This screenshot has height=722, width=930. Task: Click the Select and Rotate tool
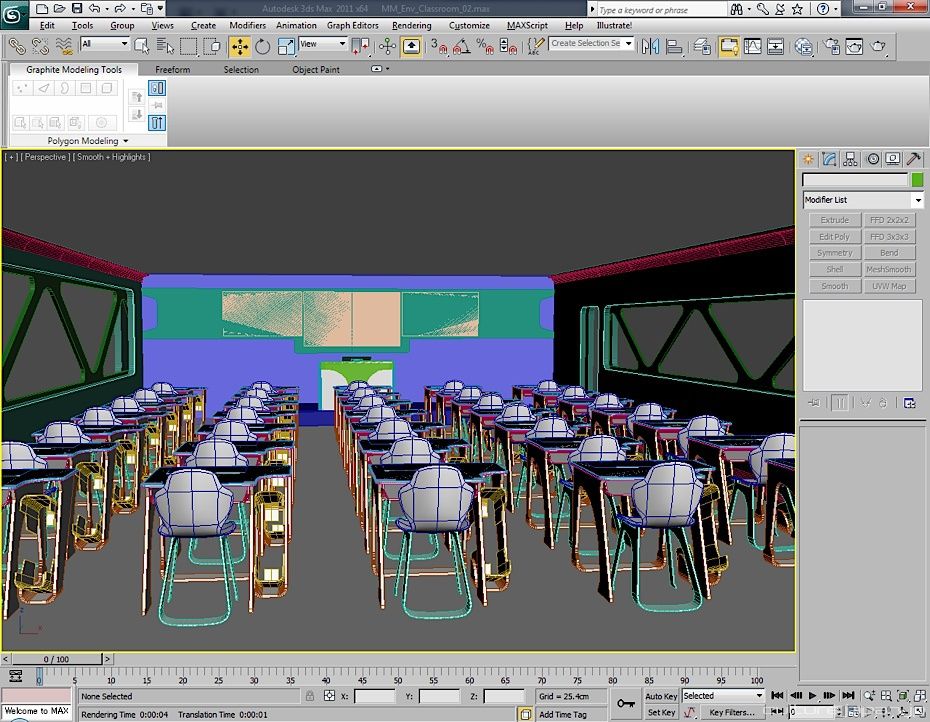tap(263, 46)
